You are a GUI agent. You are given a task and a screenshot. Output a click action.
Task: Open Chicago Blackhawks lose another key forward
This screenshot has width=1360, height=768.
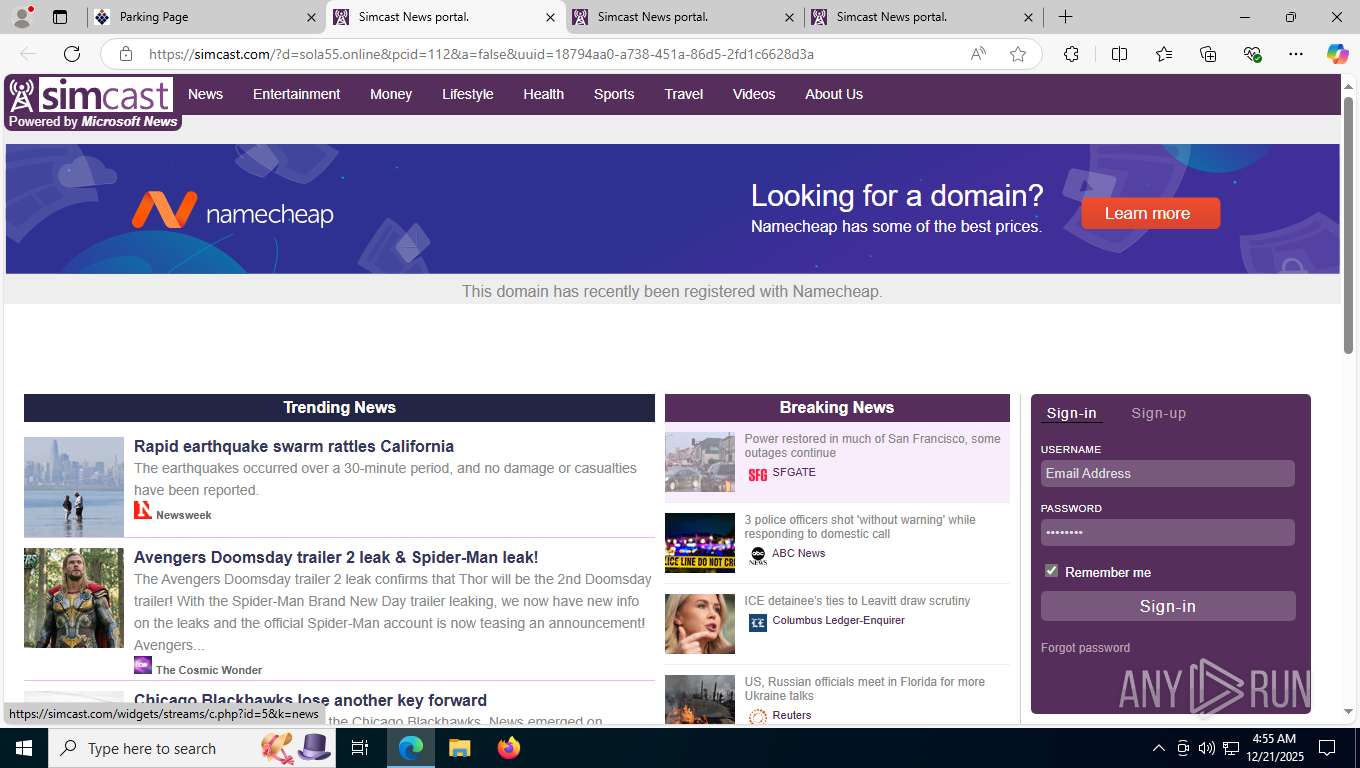point(310,700)
